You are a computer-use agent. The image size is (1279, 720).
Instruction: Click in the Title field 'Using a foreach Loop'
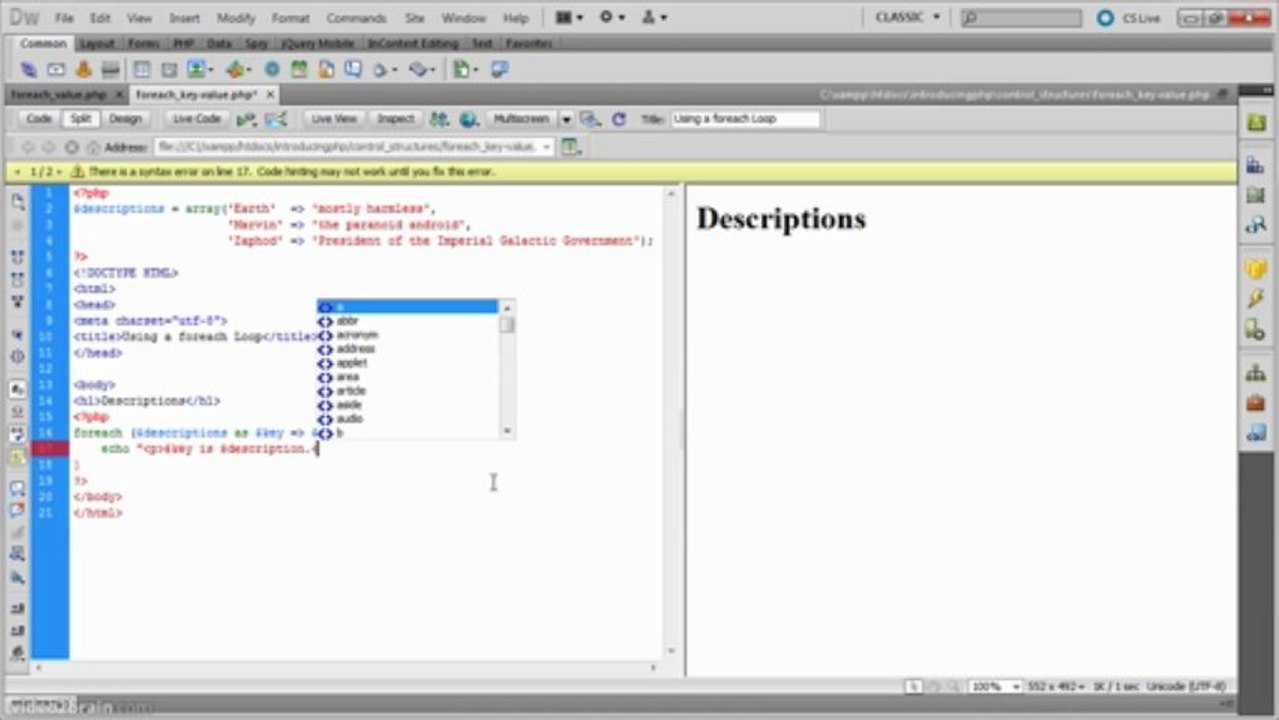tap(744, 119)
